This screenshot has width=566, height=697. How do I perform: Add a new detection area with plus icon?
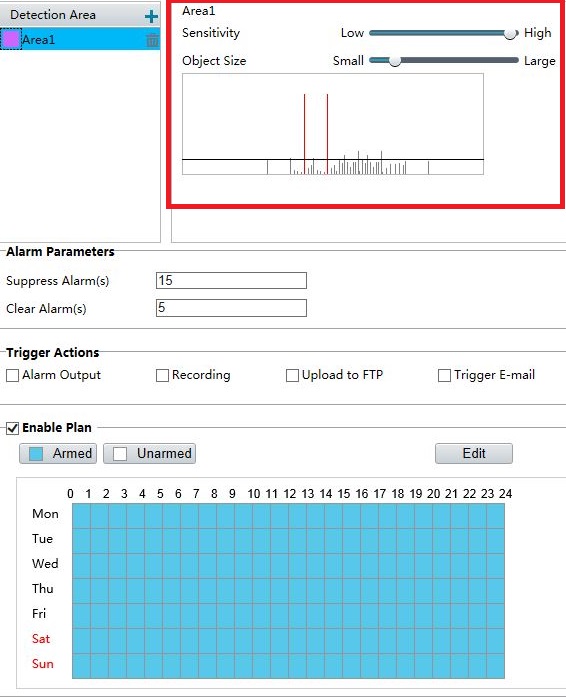coord(151,16)
